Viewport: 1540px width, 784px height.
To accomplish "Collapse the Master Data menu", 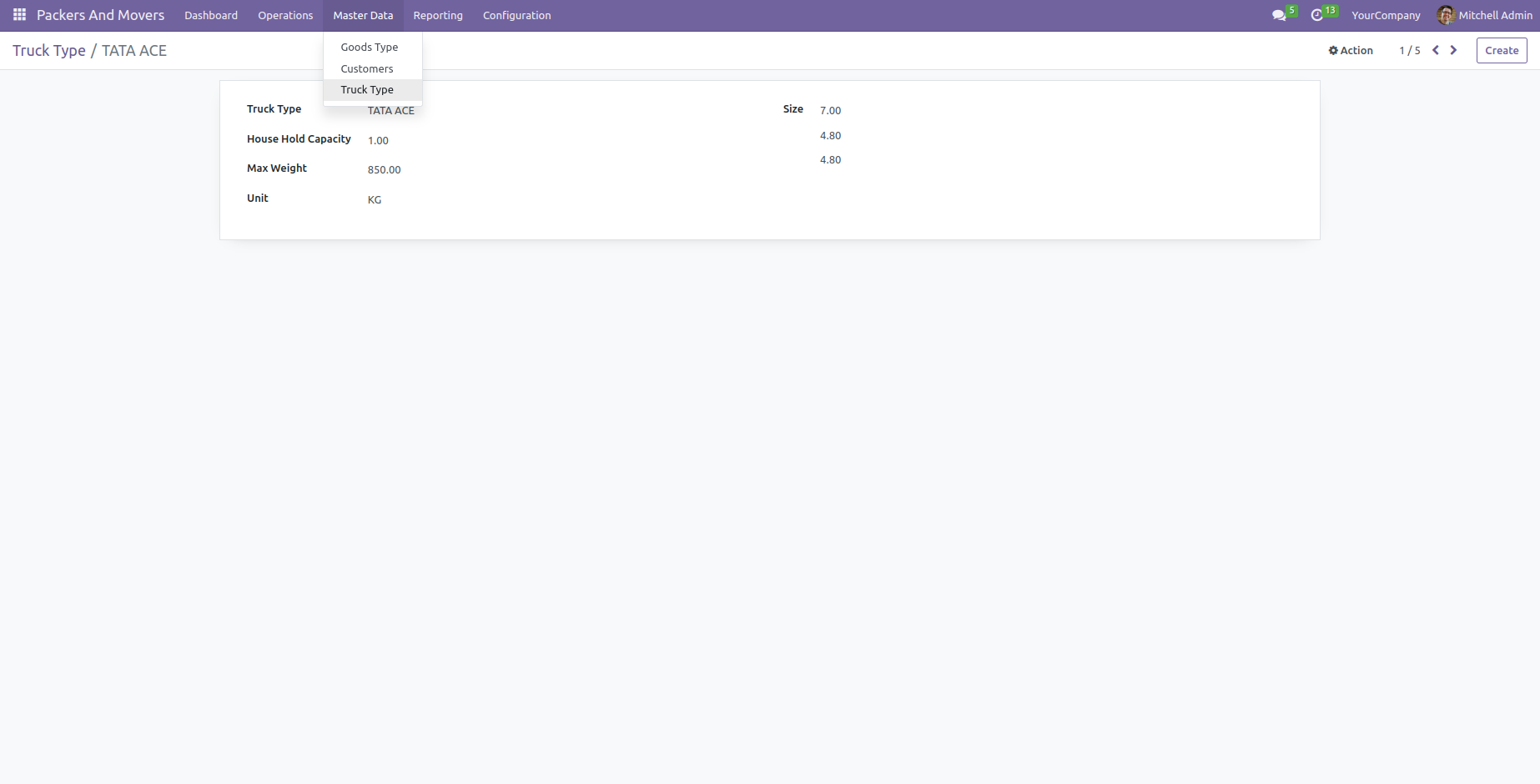I will pyautogui.click(x=363, y=15).
